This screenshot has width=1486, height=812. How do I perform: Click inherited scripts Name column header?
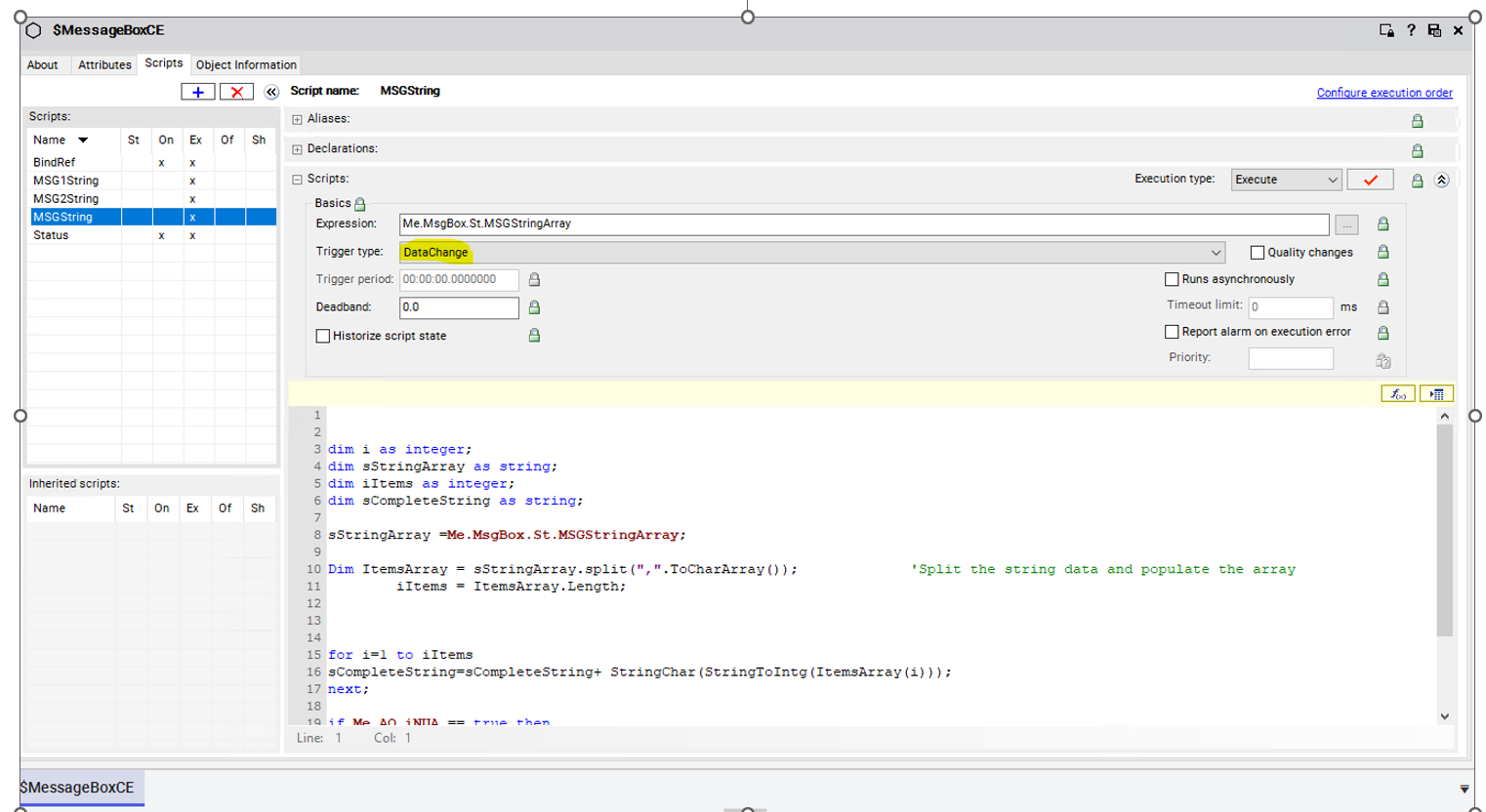click(69, 508)
